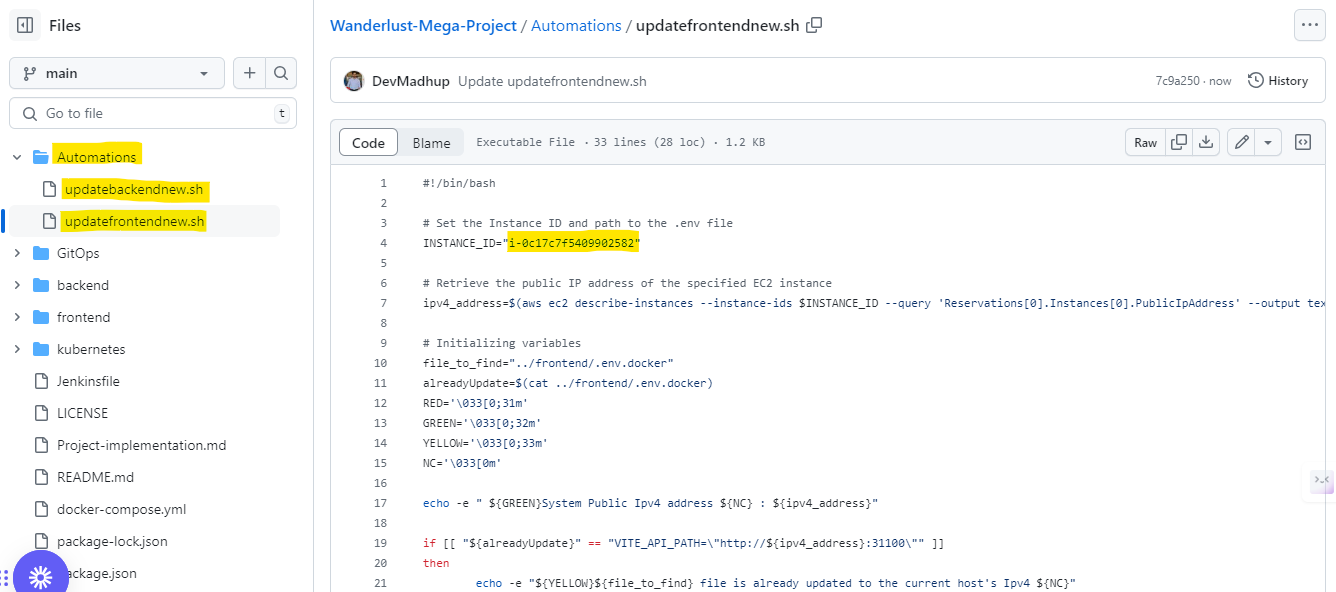This screenshot has width=1336, height=592.
Task: Add a file with the plus icon
Action: click(249, 73)
